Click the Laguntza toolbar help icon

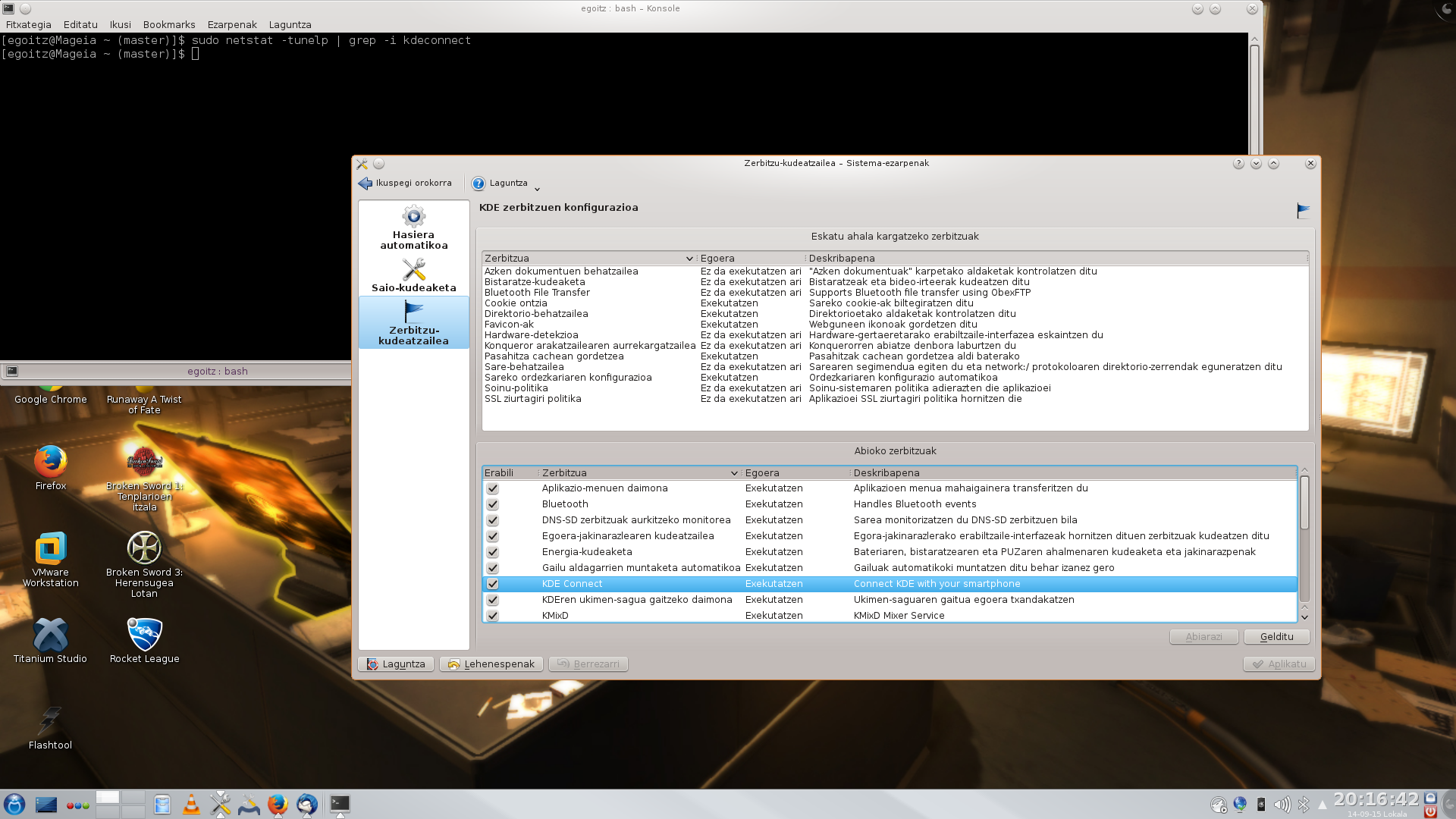pyautogui.click(x=479, y=184)
